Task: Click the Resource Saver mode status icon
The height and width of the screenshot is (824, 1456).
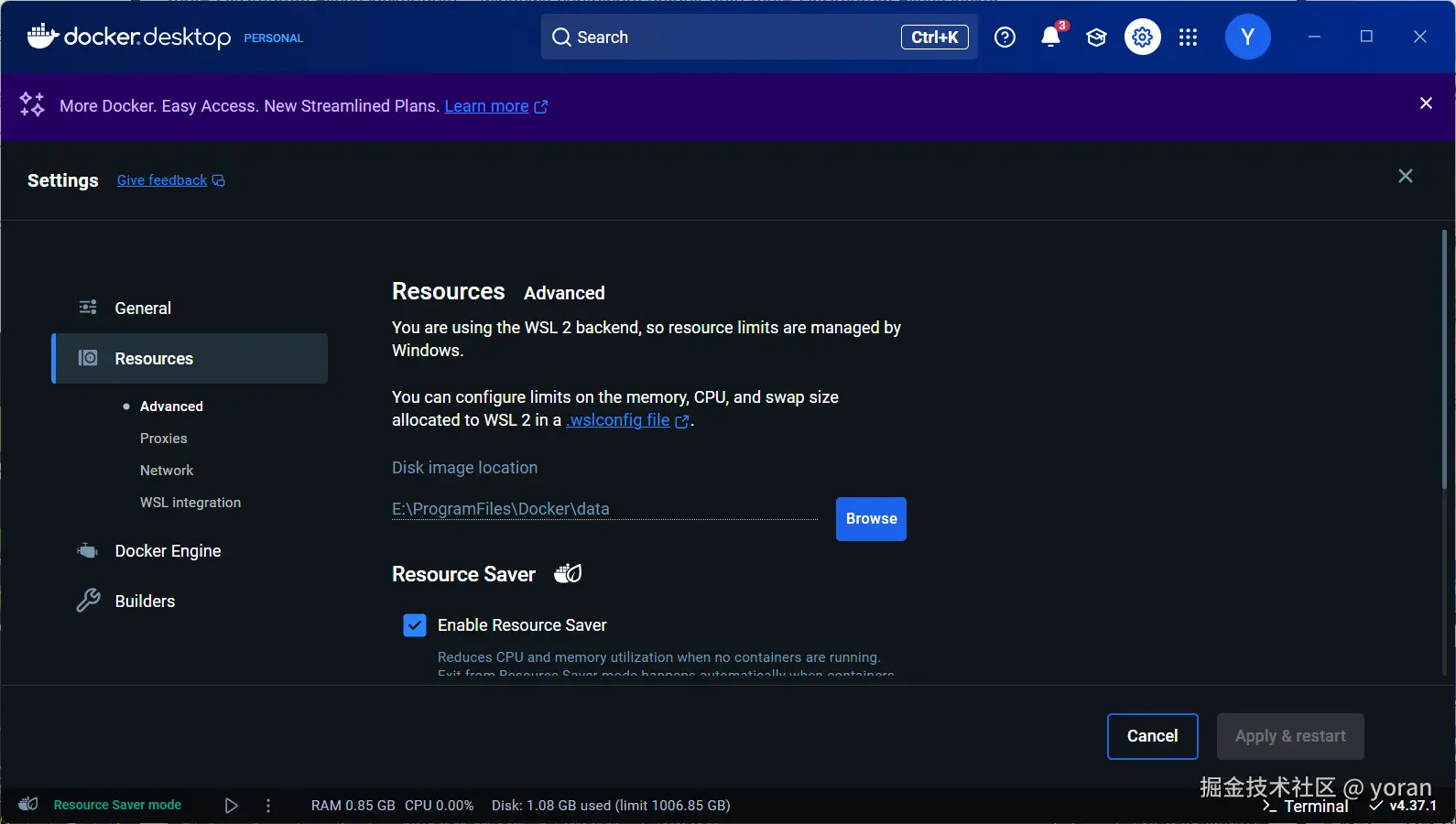Action: point(28,805)
